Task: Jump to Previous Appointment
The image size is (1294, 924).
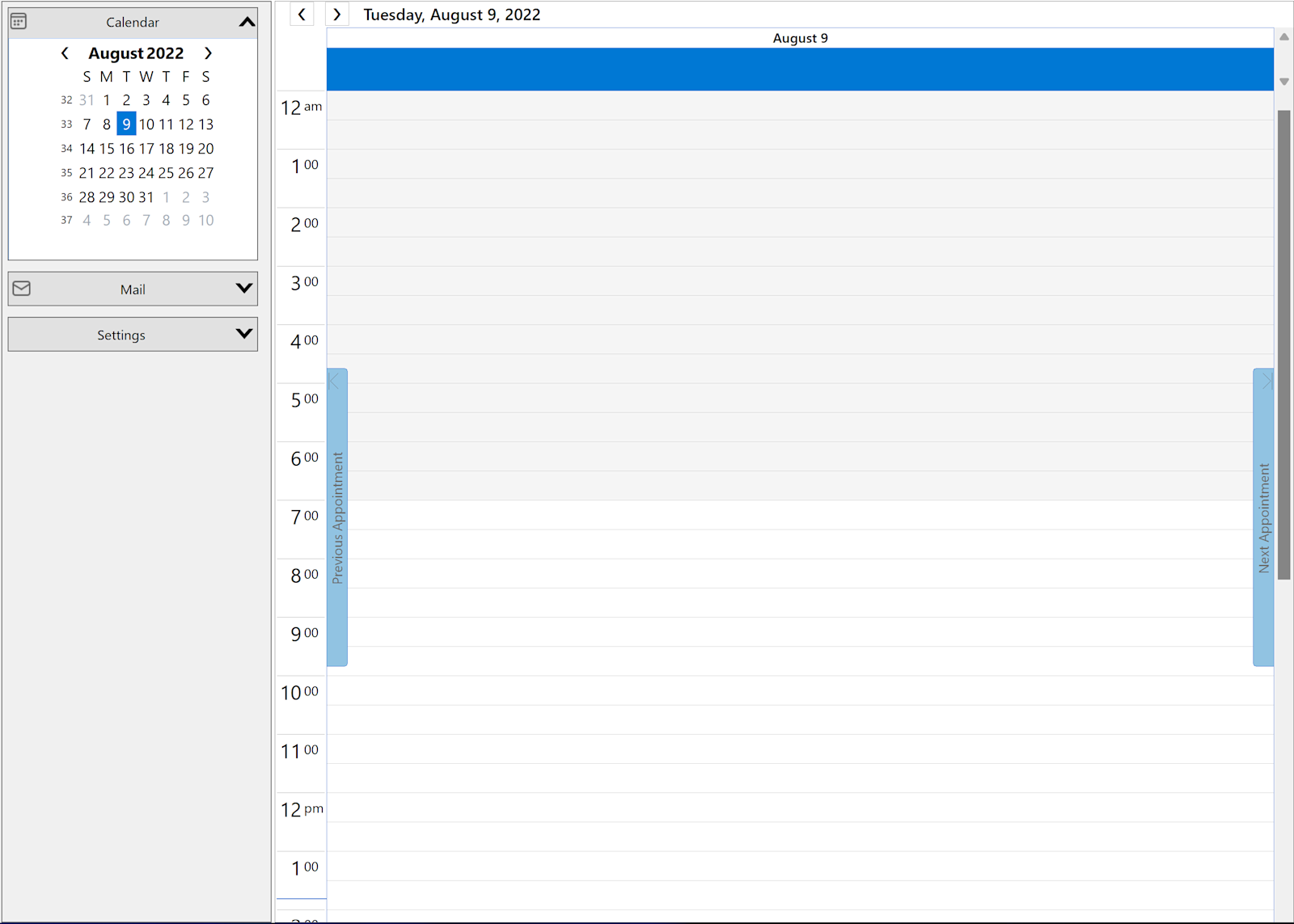Action: [x=337, y=517]
